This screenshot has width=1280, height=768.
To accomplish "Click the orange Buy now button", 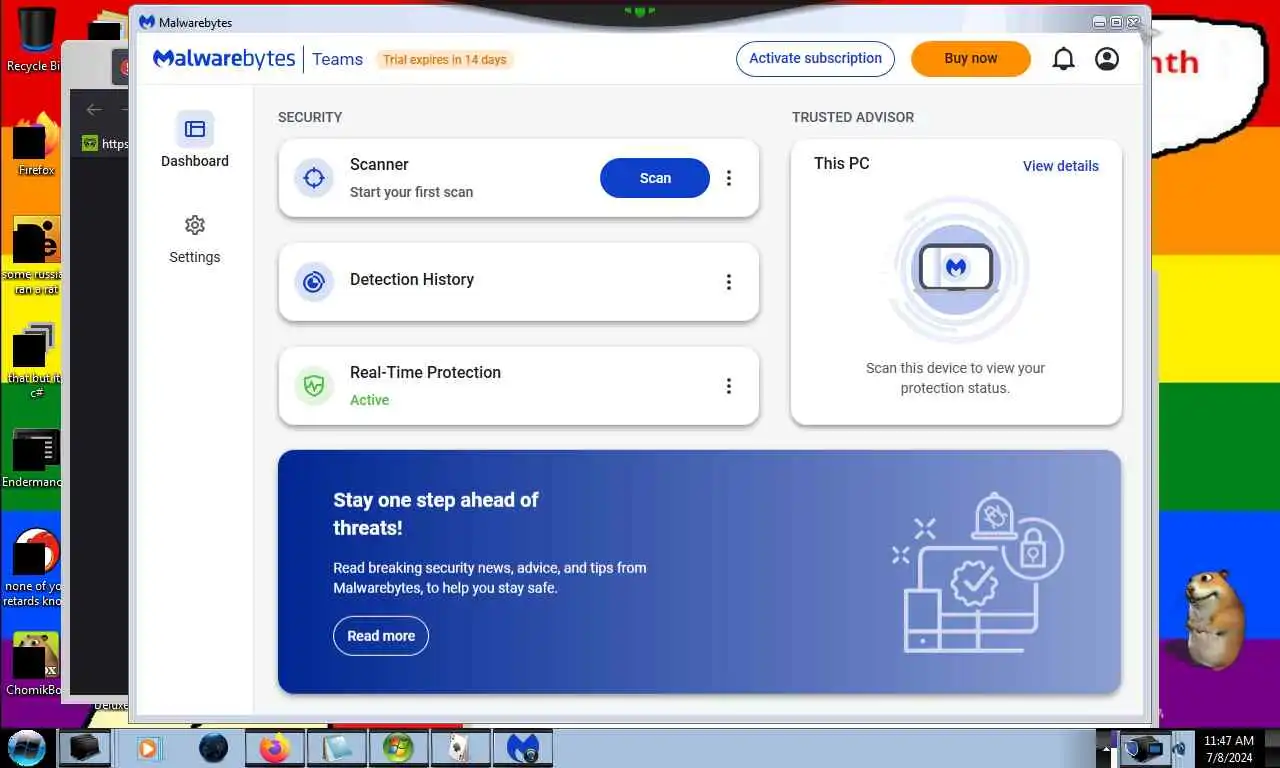I will [971, 59].
